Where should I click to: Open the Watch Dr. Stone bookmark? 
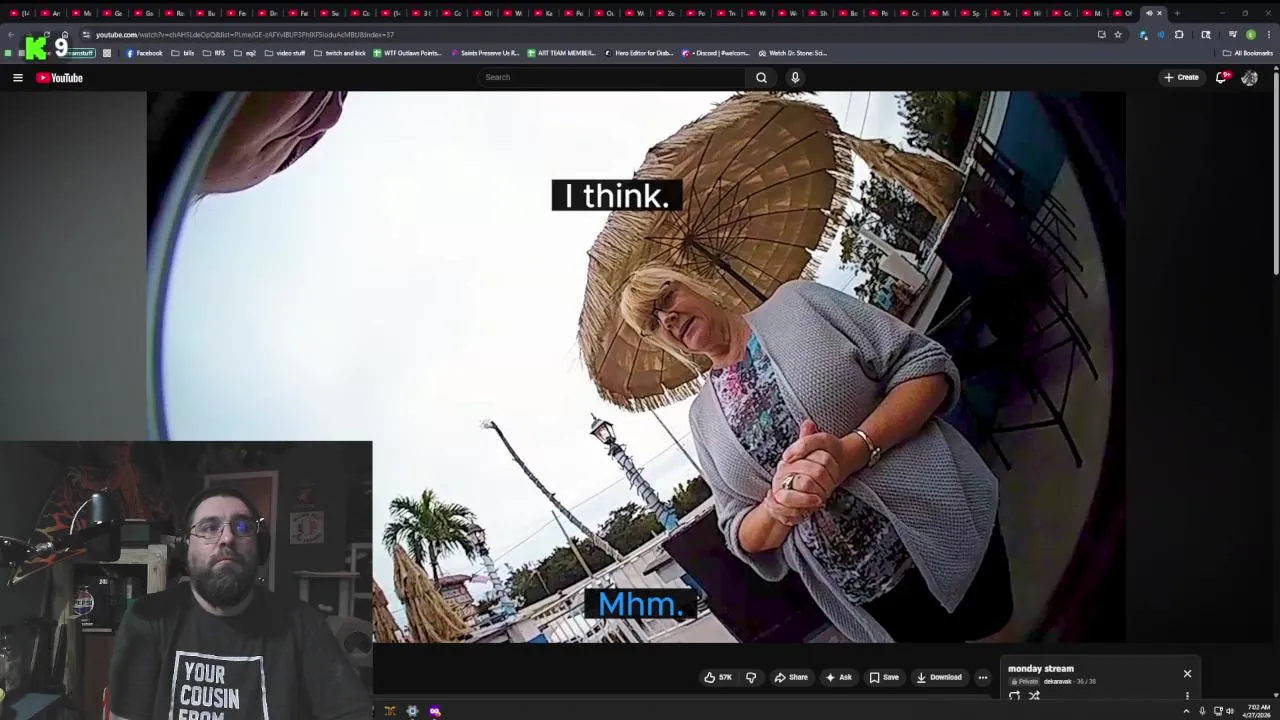coord(793,53)
